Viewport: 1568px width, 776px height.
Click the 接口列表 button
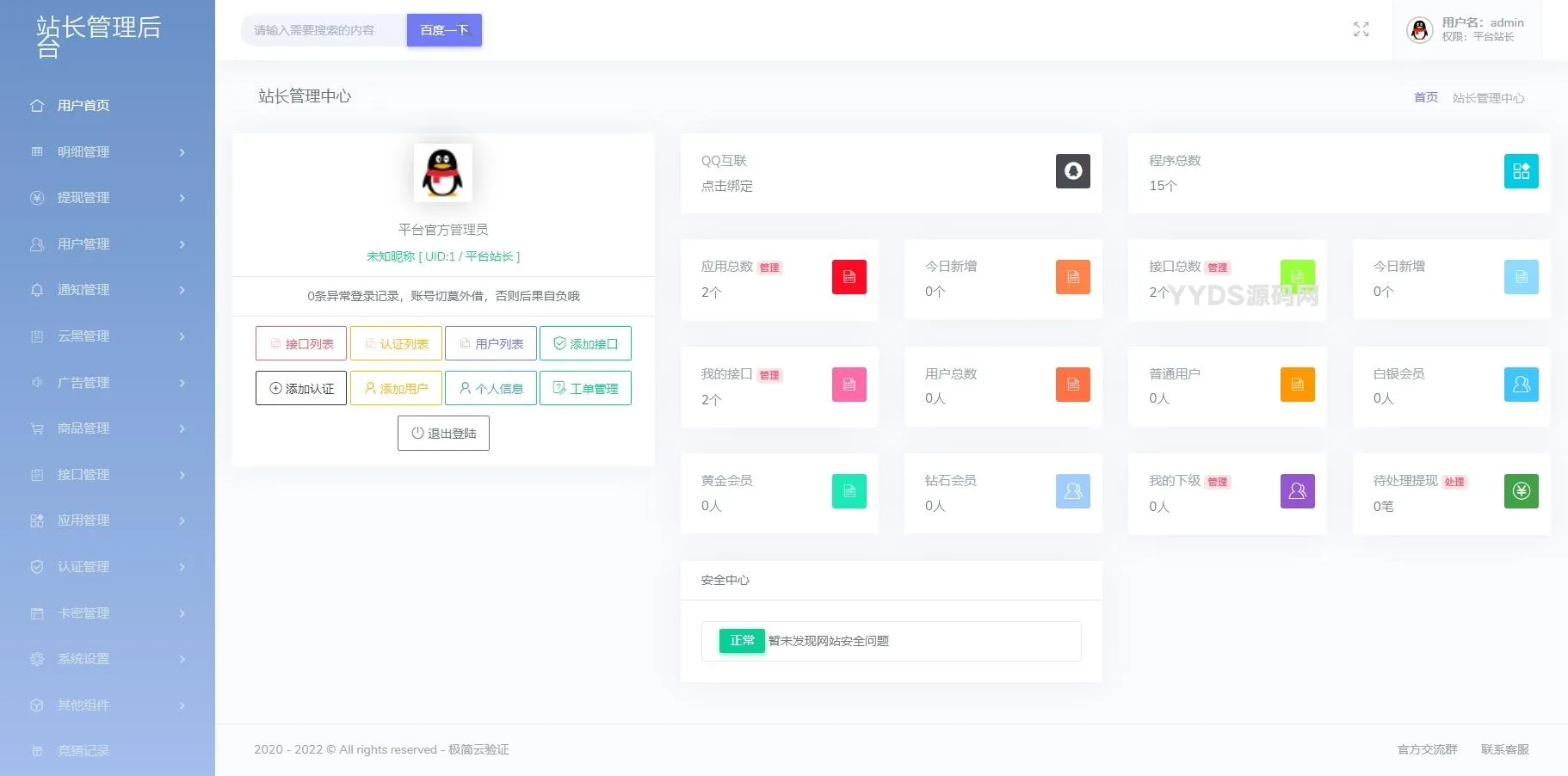(x=301, y=343)
